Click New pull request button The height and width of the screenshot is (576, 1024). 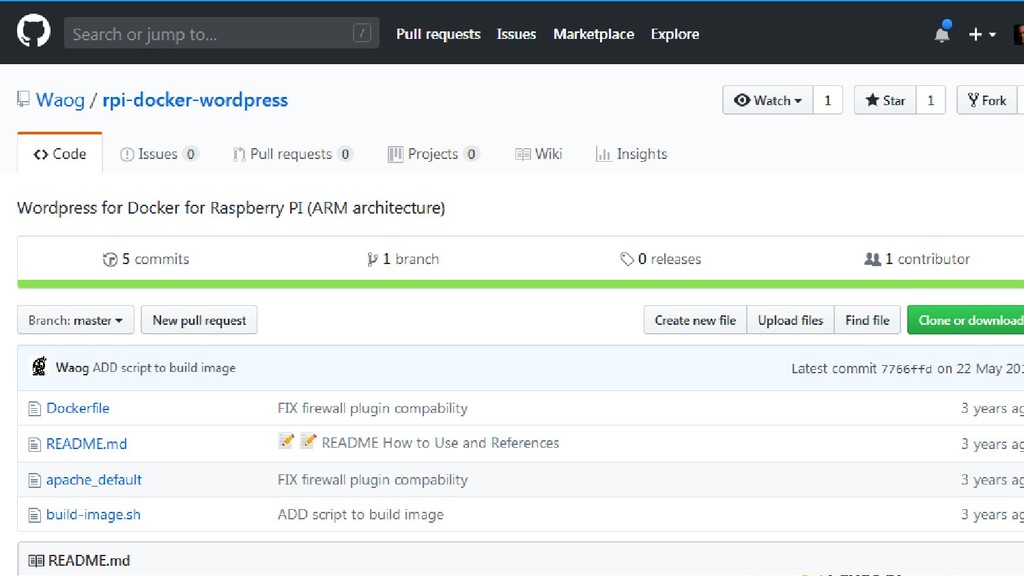coord(199,320)
